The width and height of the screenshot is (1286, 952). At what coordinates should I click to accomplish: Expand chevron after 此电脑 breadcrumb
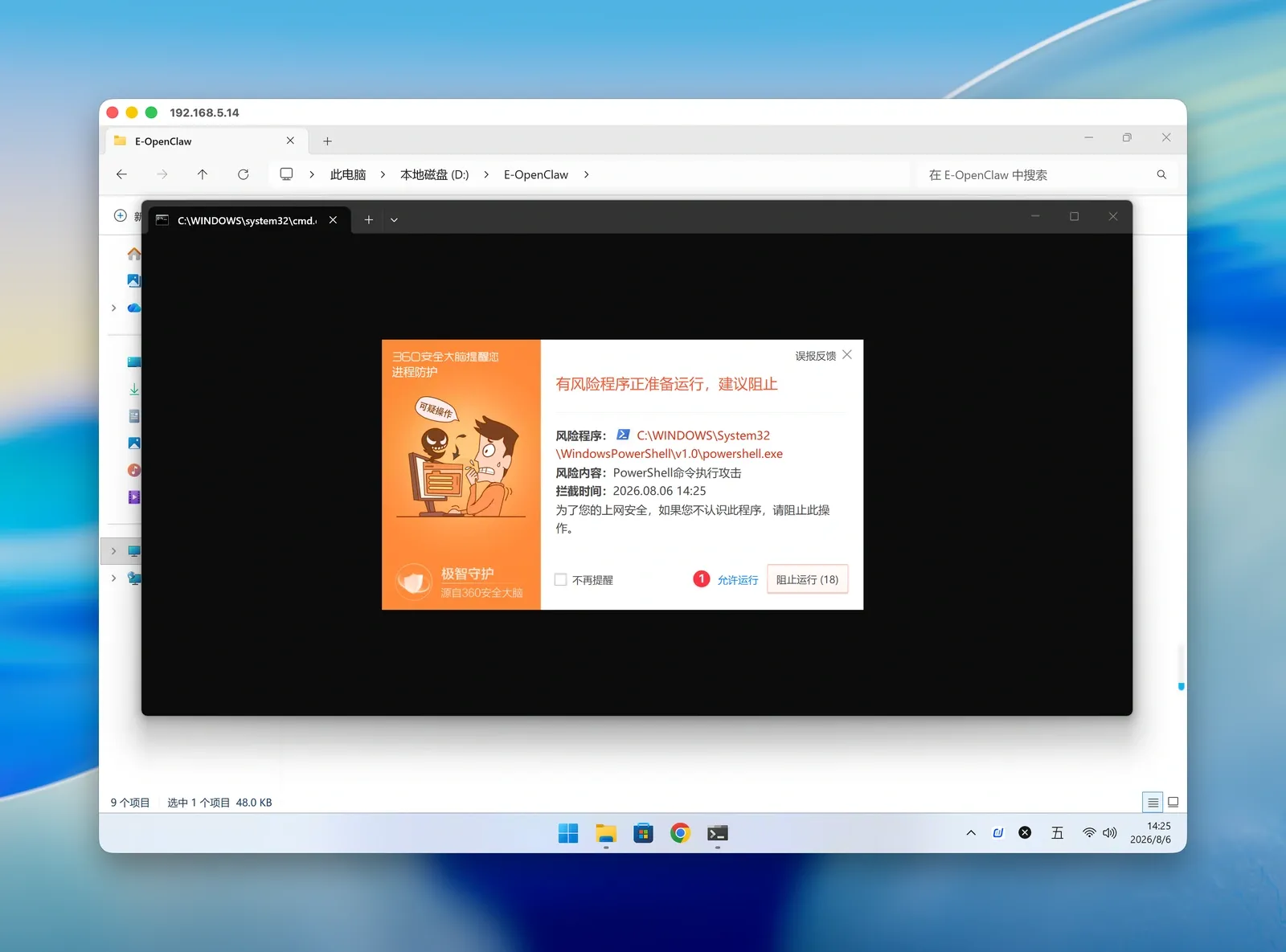click(383, 174)
